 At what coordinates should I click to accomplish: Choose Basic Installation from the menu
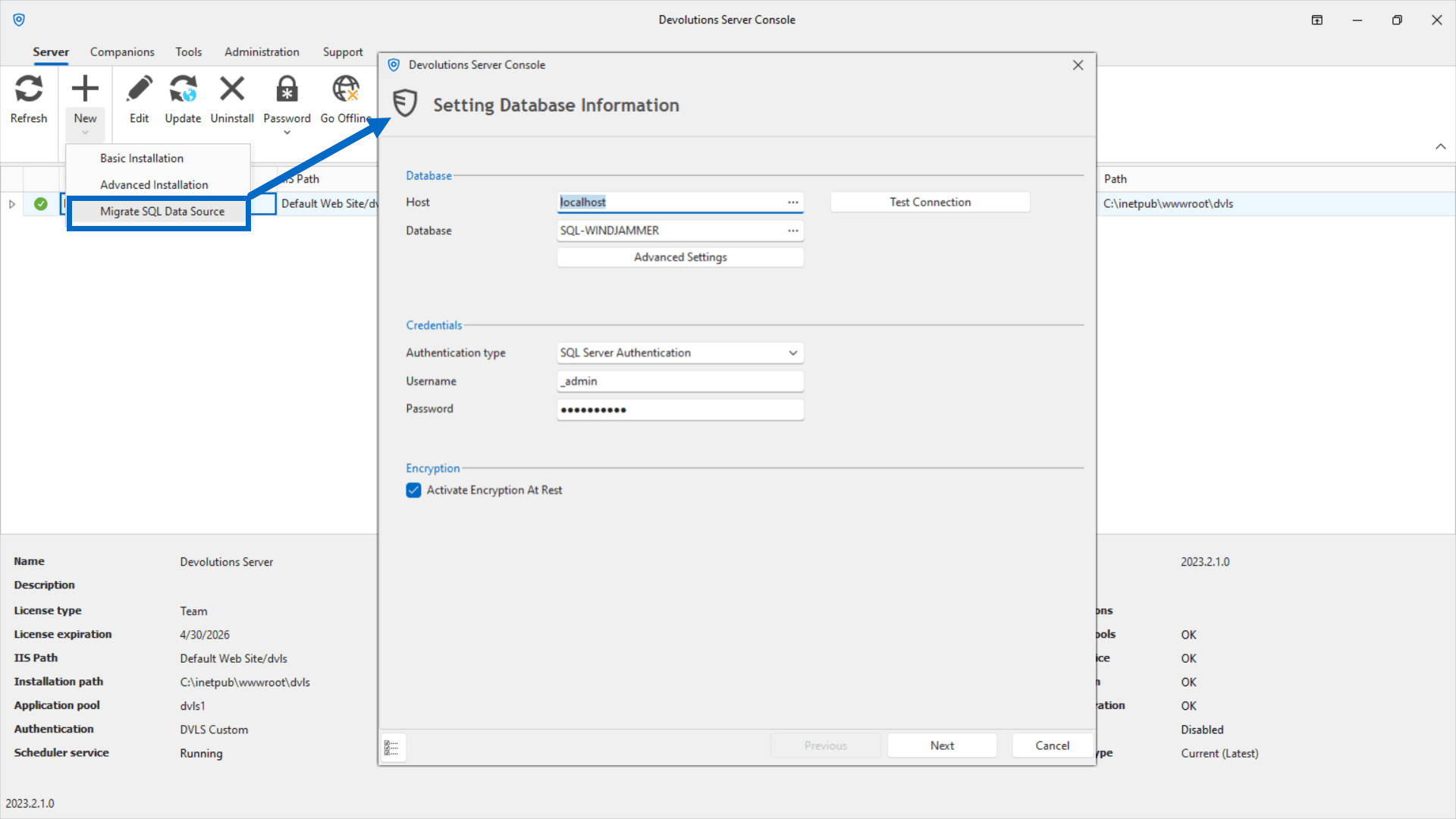142,158
